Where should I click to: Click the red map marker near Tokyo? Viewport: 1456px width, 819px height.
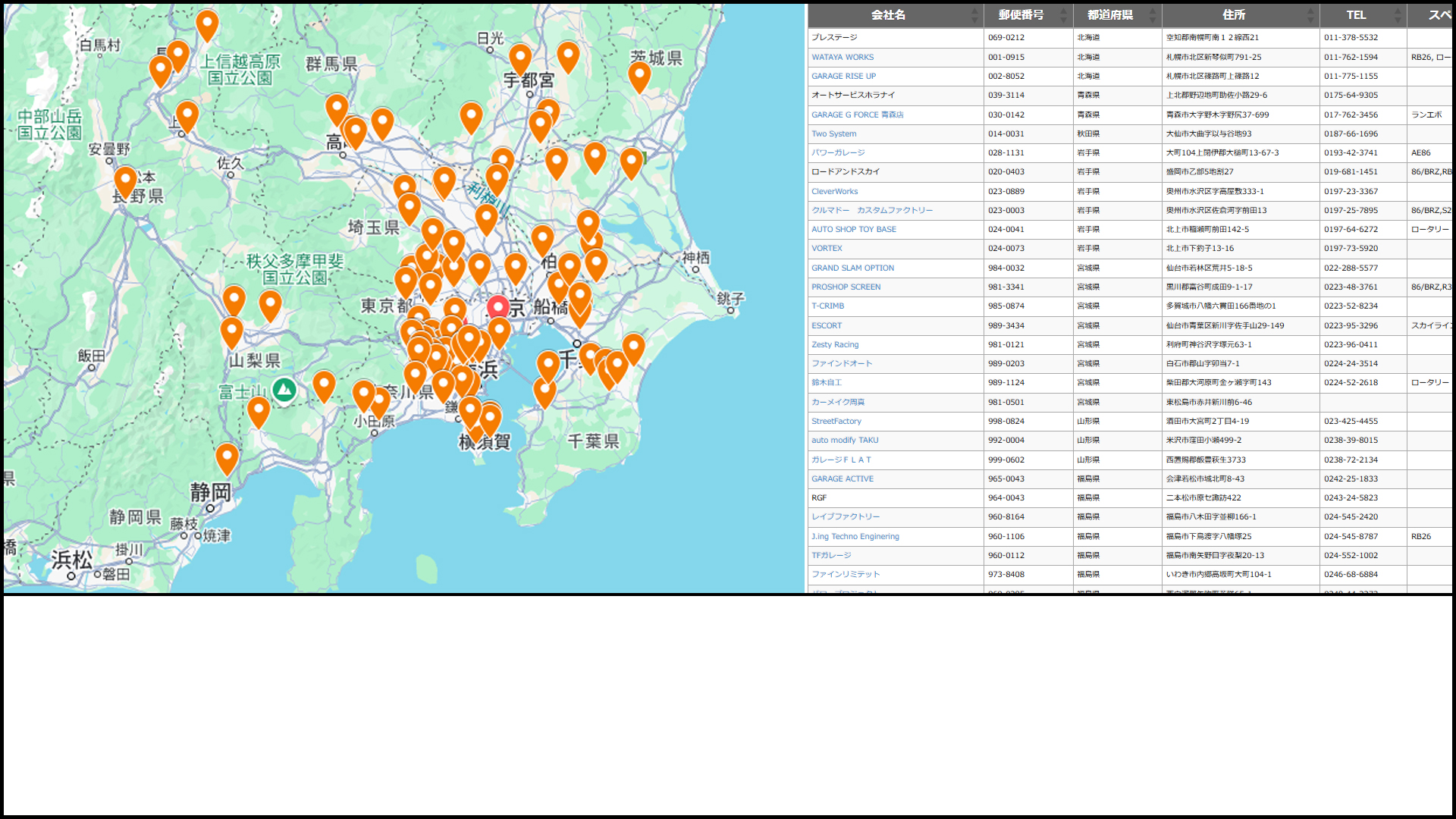(x=497, y=307)
